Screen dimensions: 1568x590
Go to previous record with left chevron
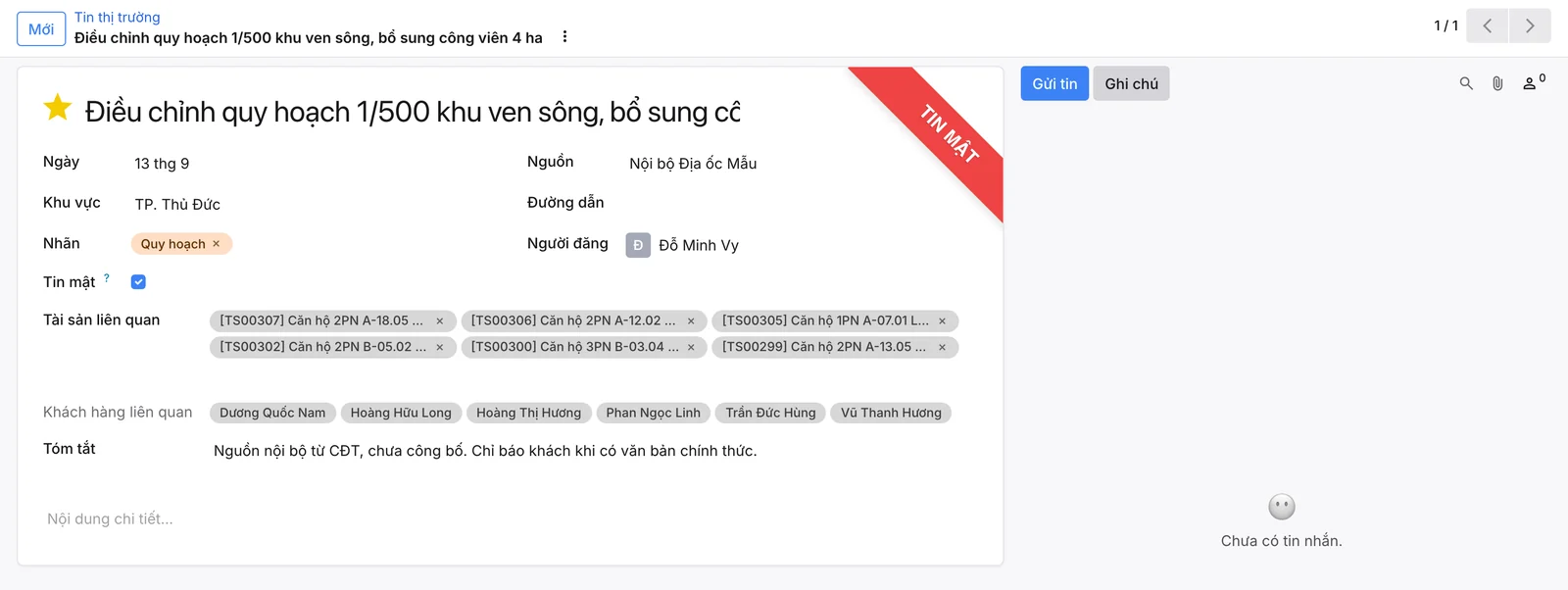pos(1488,25)
